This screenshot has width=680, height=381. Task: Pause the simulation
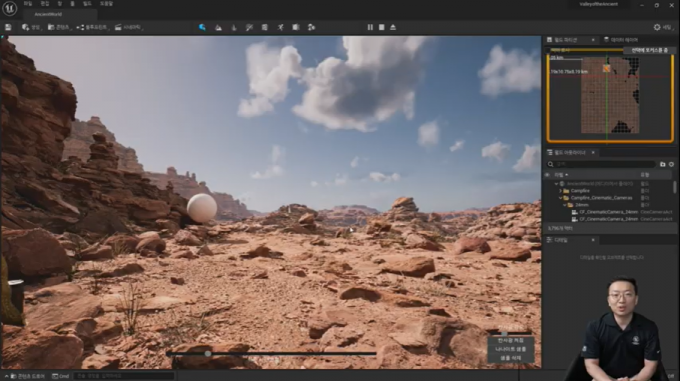pos(370,27)
